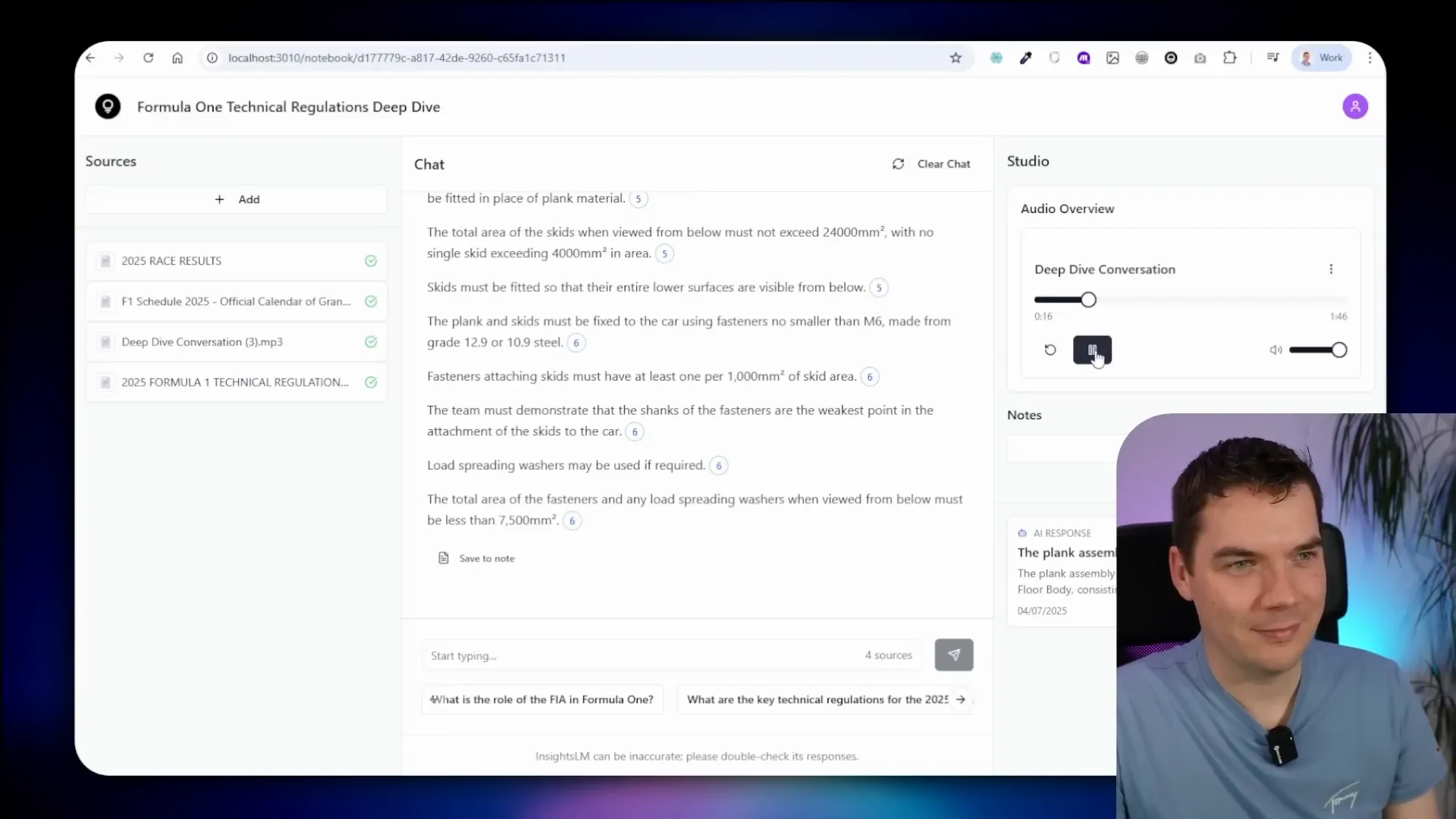The width and height of the screenshot is (1456, 819).
Task: Clear the chat conversation
Action: coord(931,164)
